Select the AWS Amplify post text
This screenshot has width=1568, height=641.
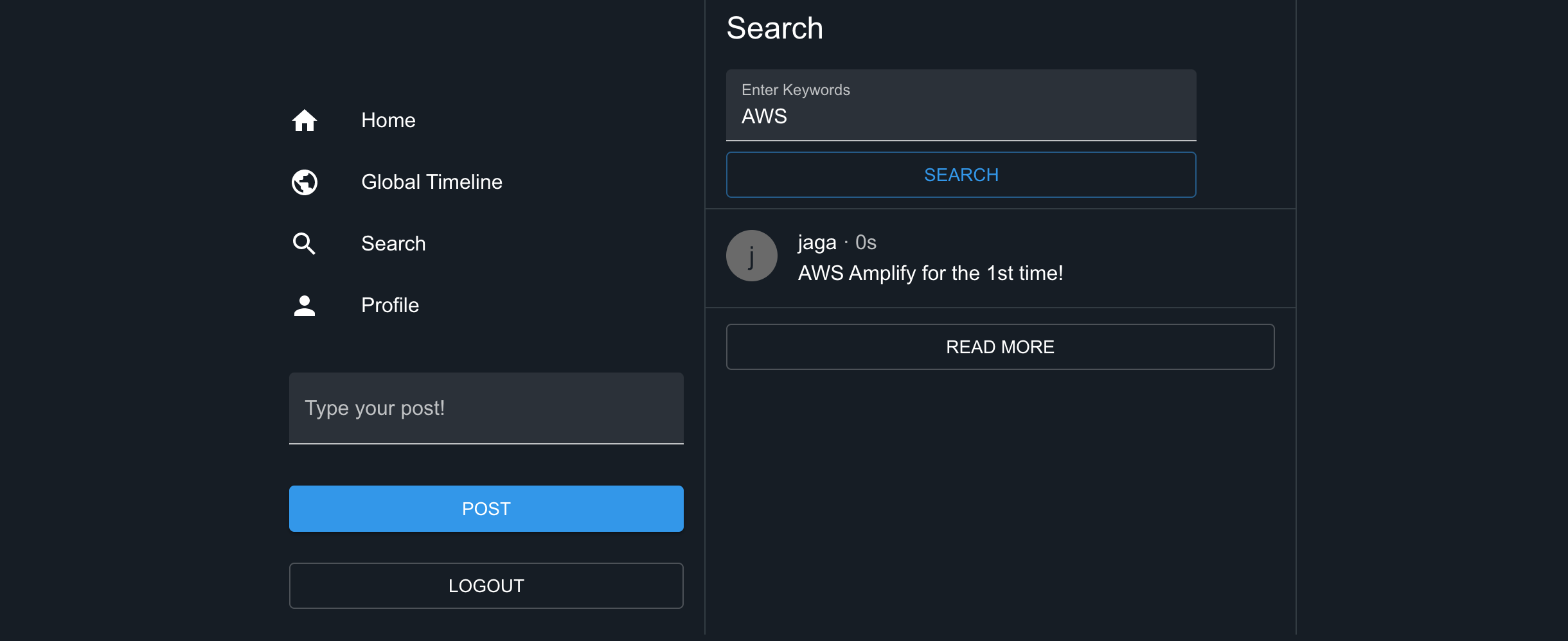pos(931,273)
